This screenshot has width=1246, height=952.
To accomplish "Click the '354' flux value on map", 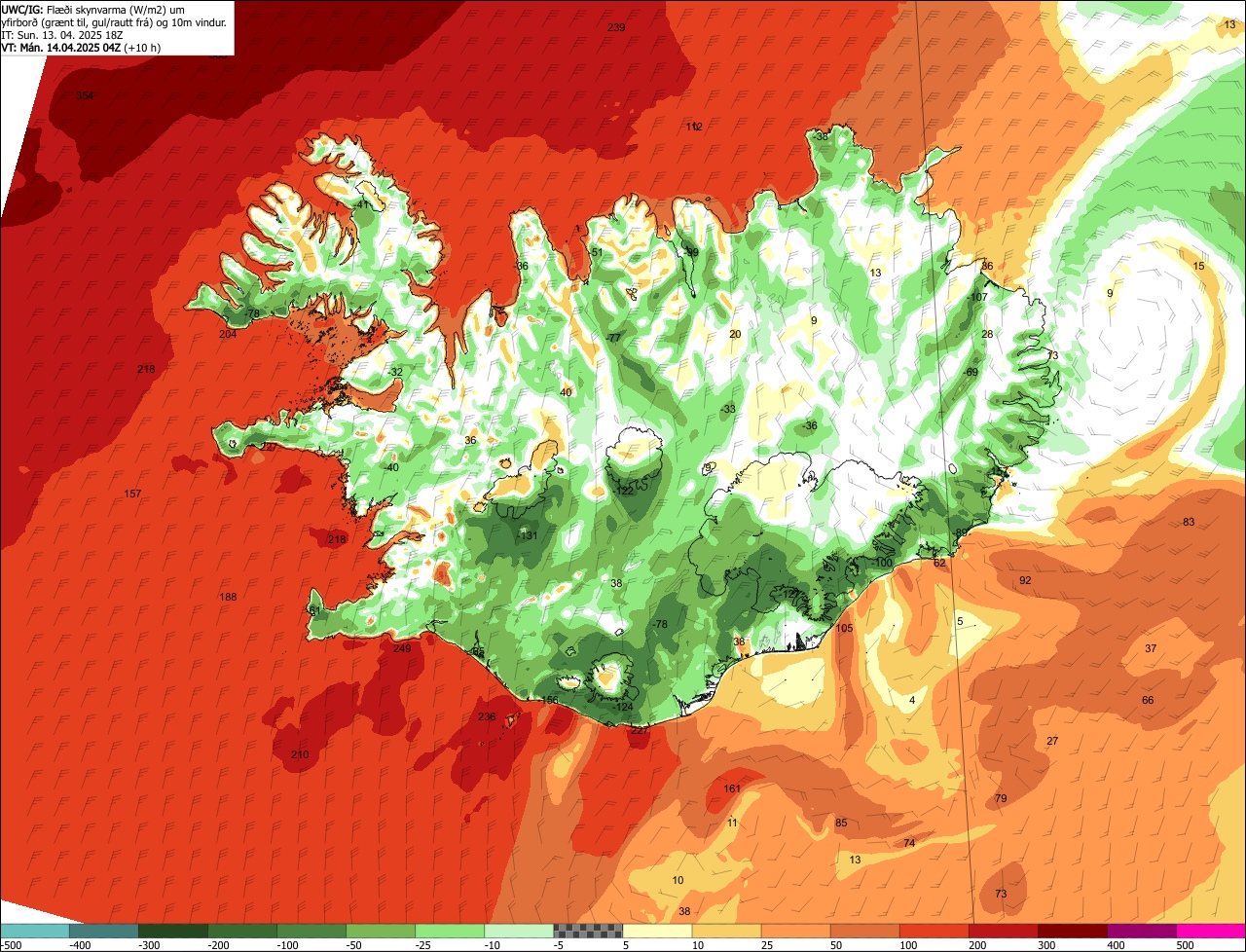I will pyautogui.click(x=86, y=95).
